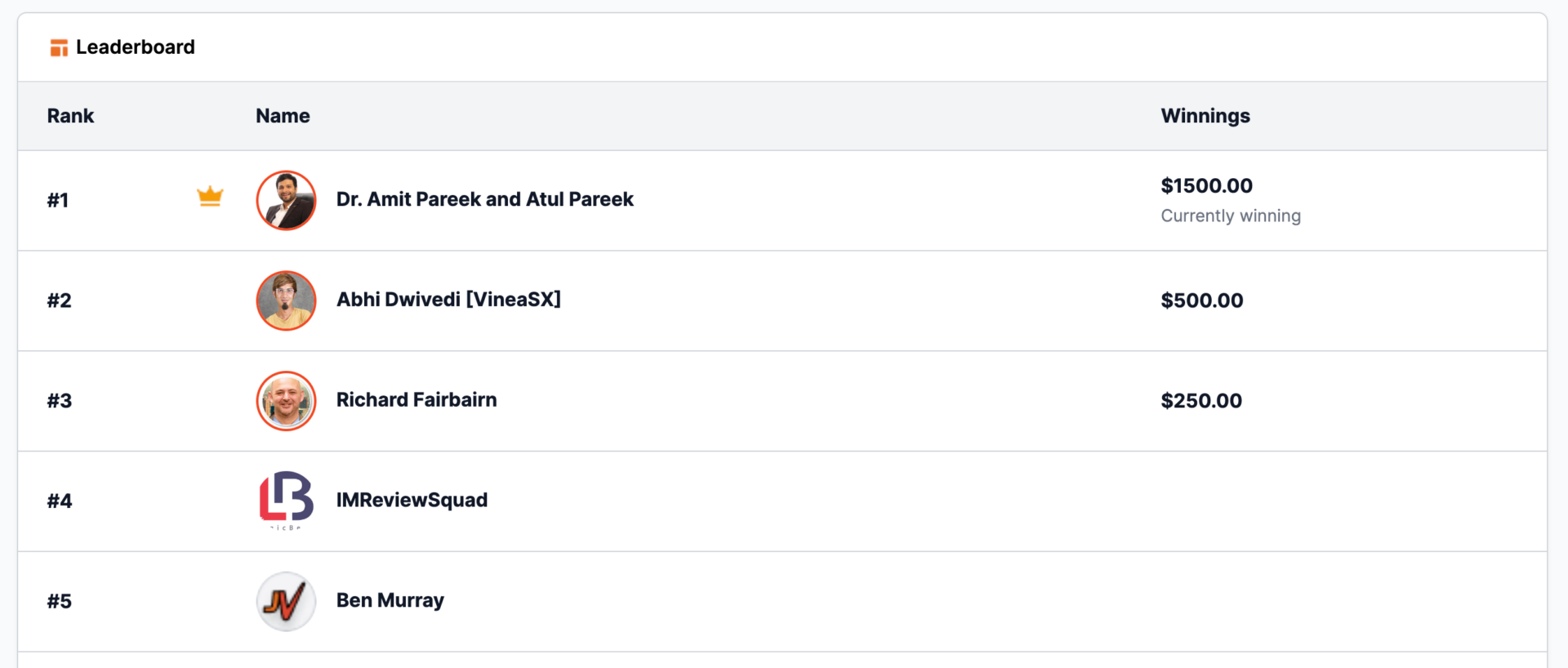This screenshot has width=1568, height=668.
Task: Open Dr. Amit Pareek and Atul Pareek name
Action: pos(485,199)
